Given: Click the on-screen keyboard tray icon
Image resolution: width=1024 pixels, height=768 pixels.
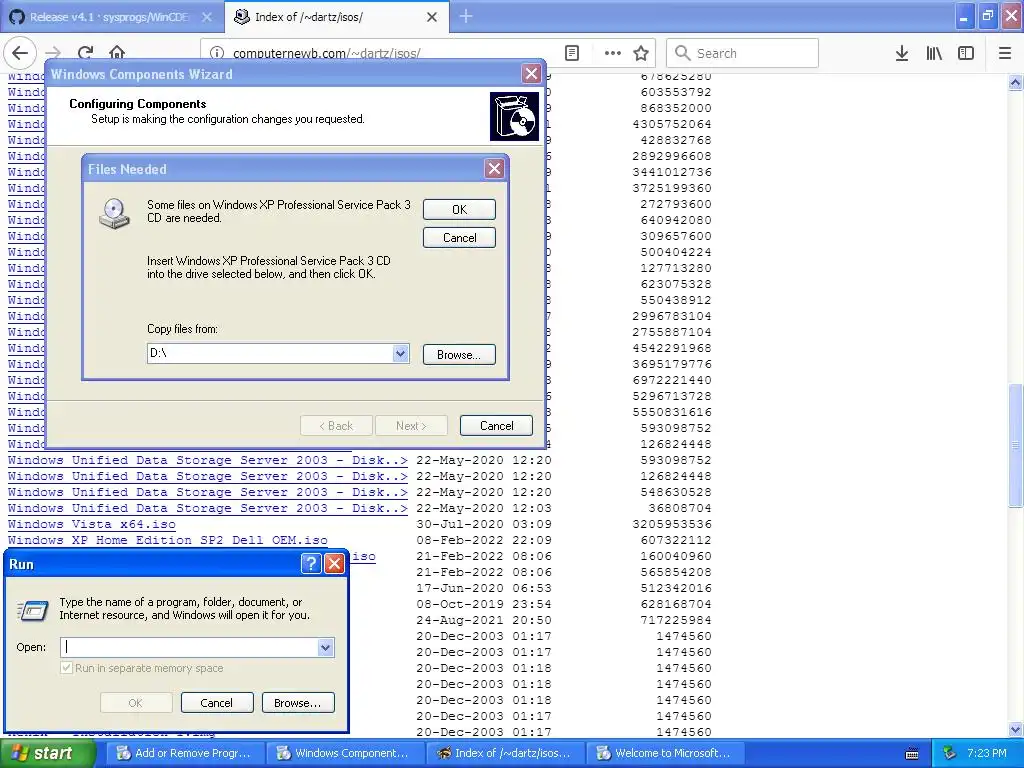Looking at the screenshot, I should tap(912, 754).
